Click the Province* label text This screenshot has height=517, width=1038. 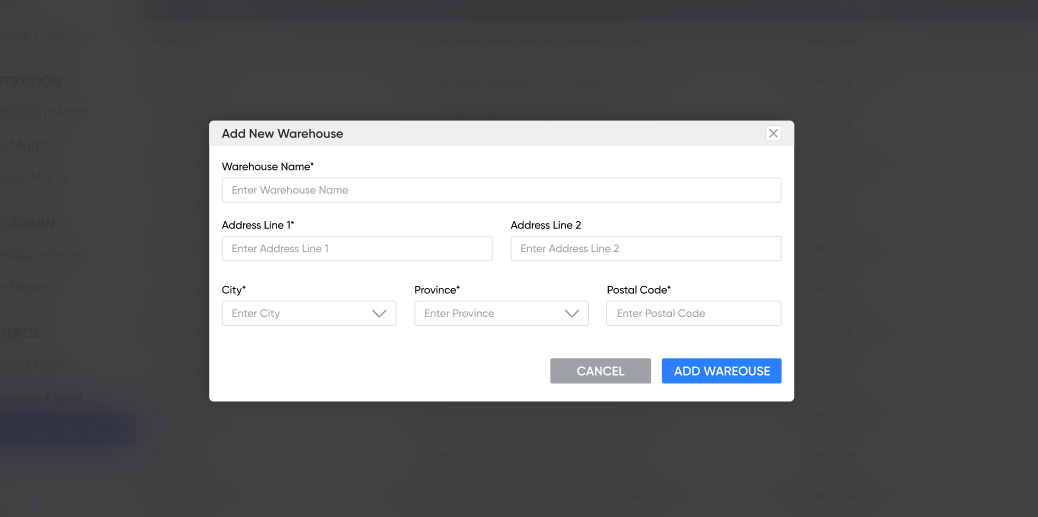pos(437,290)
